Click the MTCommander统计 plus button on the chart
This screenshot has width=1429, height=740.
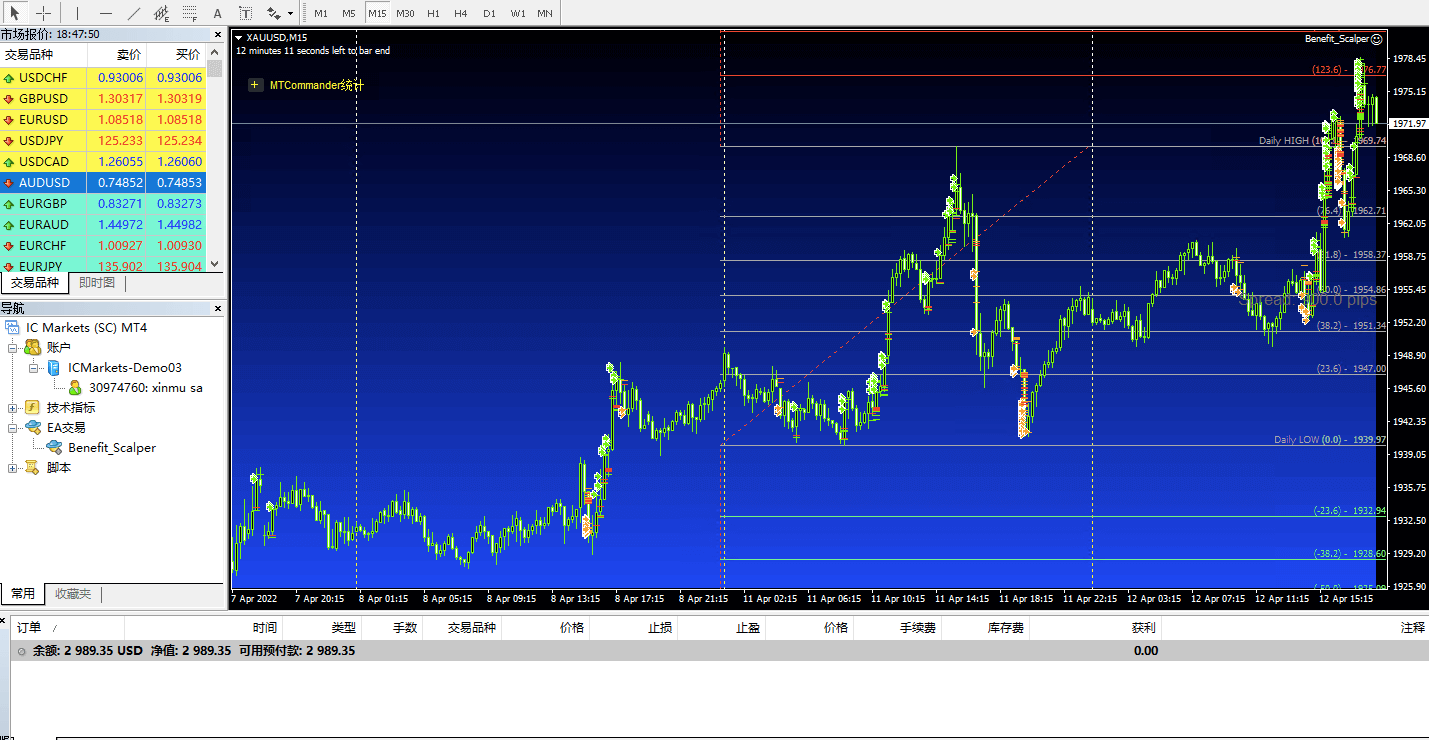(x=255, y=85)
